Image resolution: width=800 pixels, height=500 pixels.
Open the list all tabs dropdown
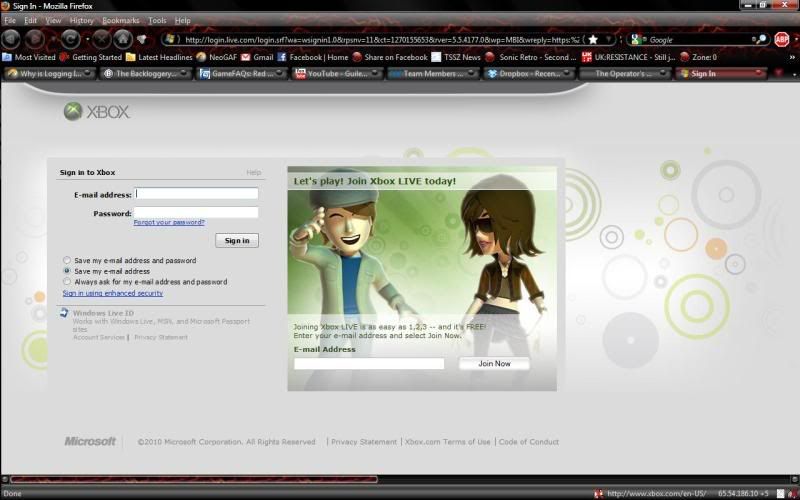click(x=795, y=74)
